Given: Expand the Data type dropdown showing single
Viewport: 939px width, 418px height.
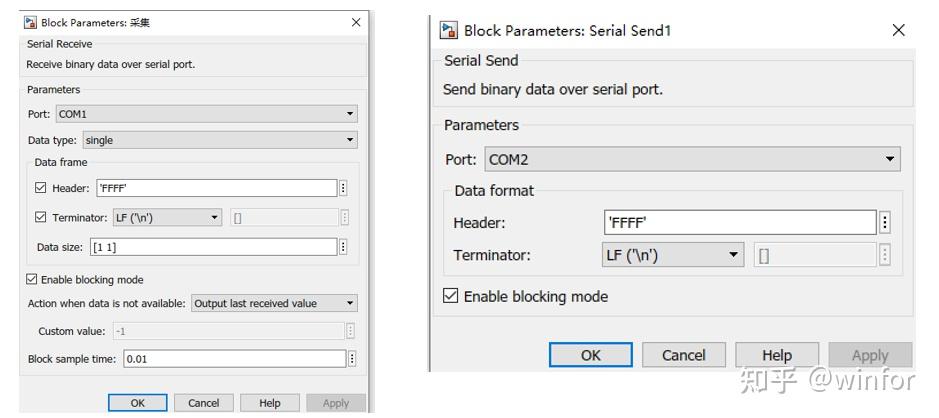Looking at the screenshot, I should [x=220, y=140].
